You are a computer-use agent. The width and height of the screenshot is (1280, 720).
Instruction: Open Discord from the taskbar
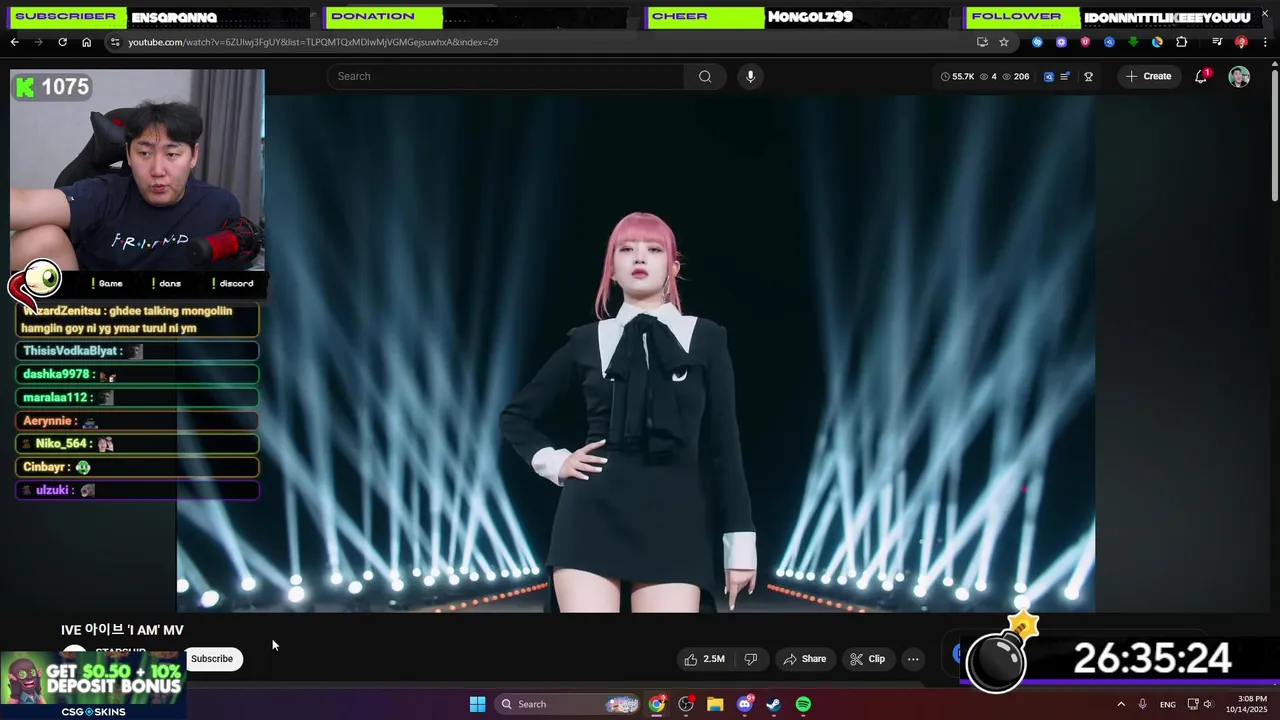[x=744, y=704]
